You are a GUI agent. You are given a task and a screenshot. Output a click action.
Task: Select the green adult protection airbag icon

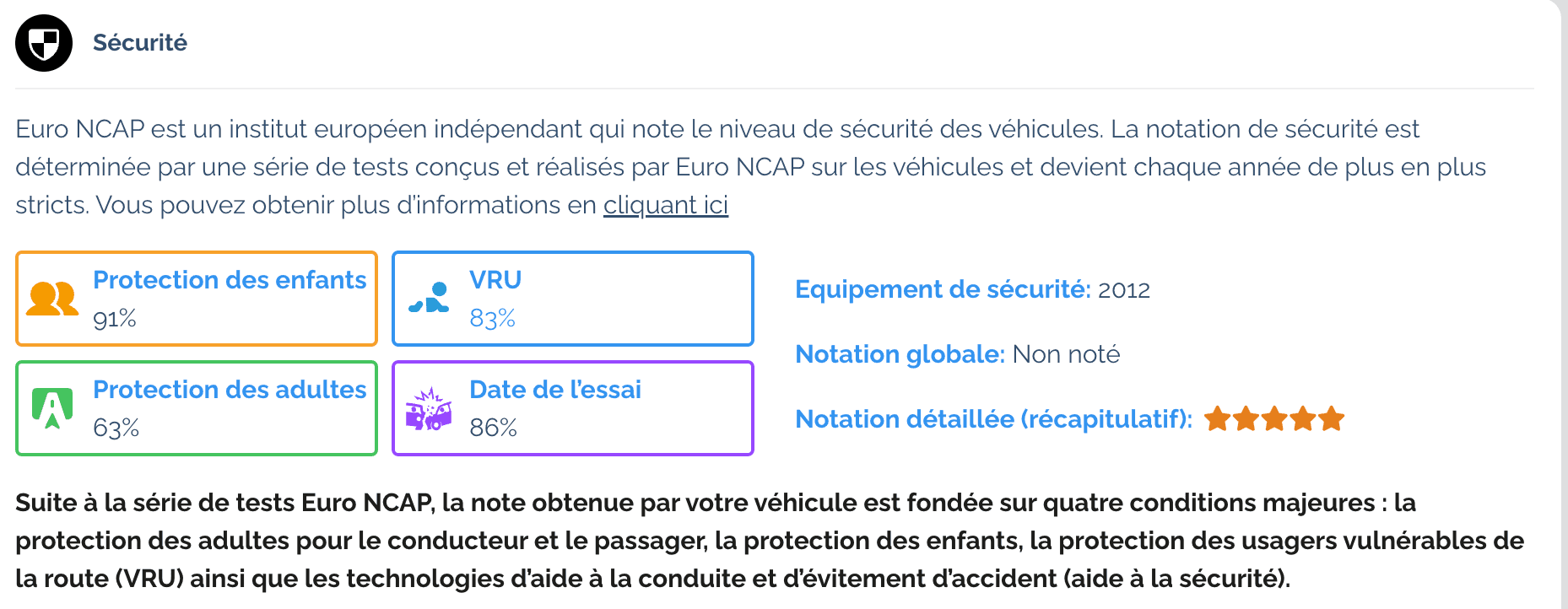(52, 408)
